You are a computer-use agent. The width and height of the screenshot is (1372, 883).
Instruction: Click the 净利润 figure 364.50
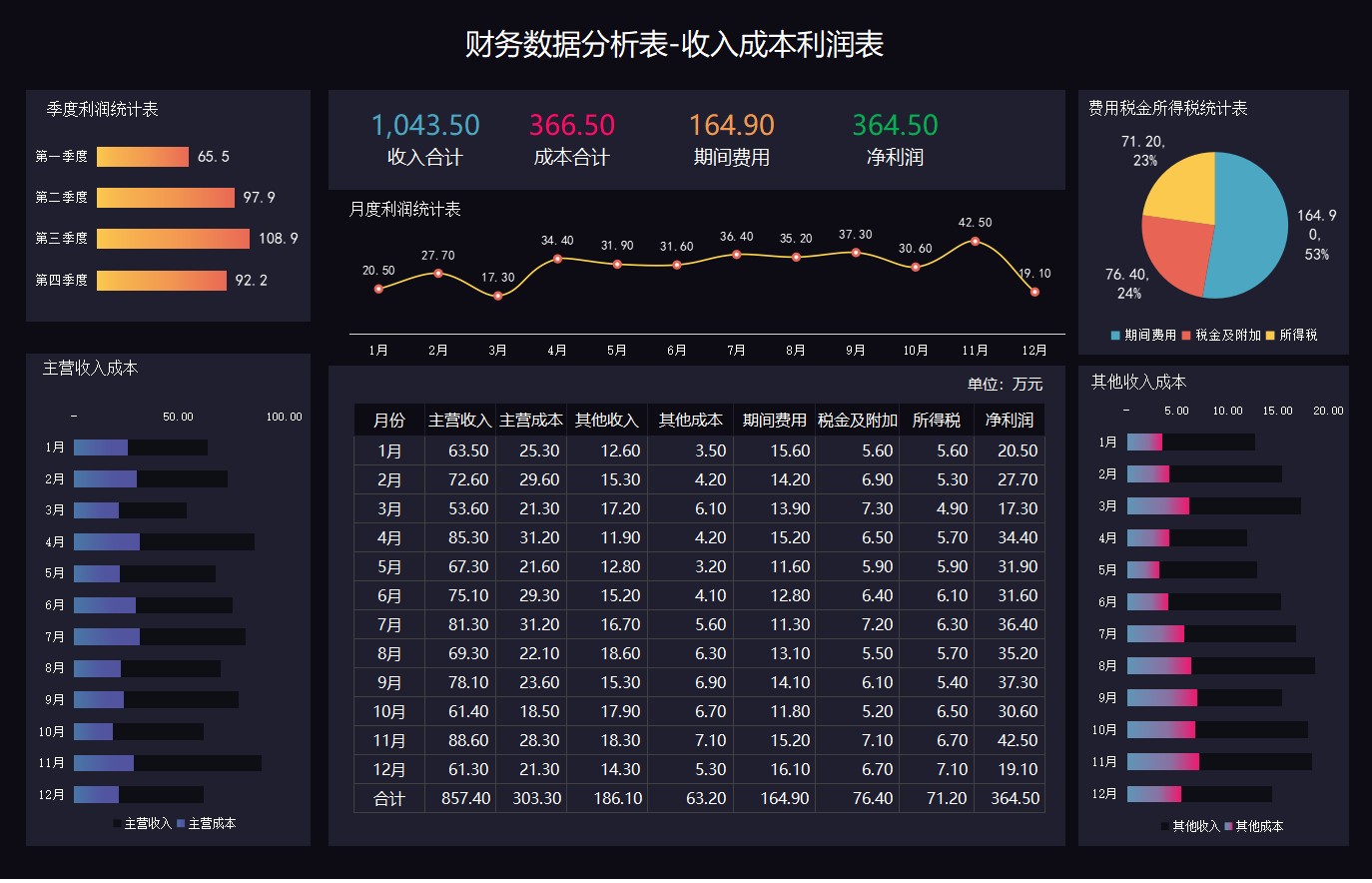pos(894,125)
